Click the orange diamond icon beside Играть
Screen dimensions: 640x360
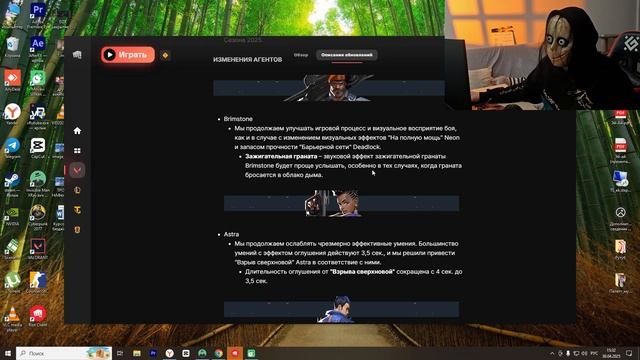tap(165, 55)
